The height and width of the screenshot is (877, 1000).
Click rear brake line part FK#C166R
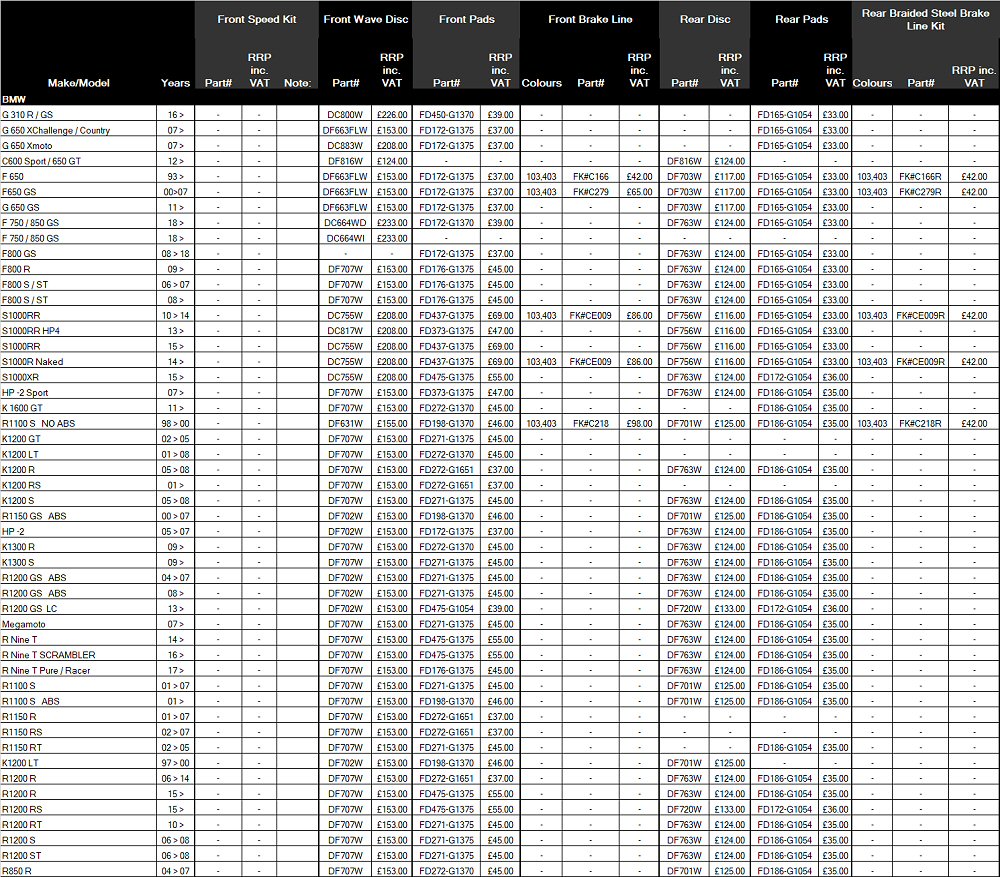(920, 177)
